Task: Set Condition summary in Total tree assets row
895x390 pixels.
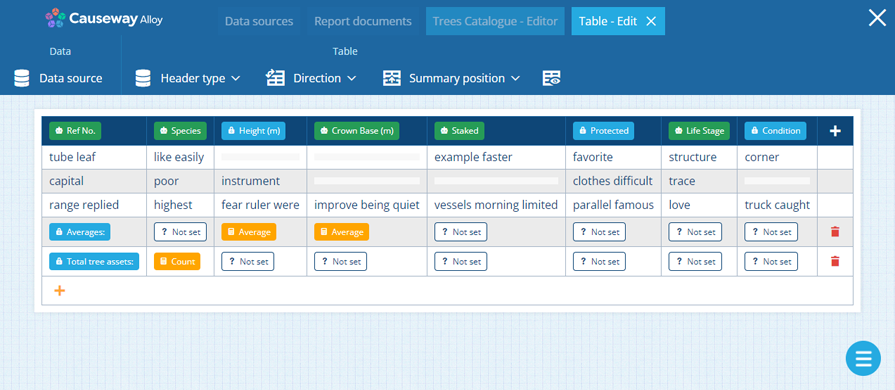Action: [x=771, y=262]
